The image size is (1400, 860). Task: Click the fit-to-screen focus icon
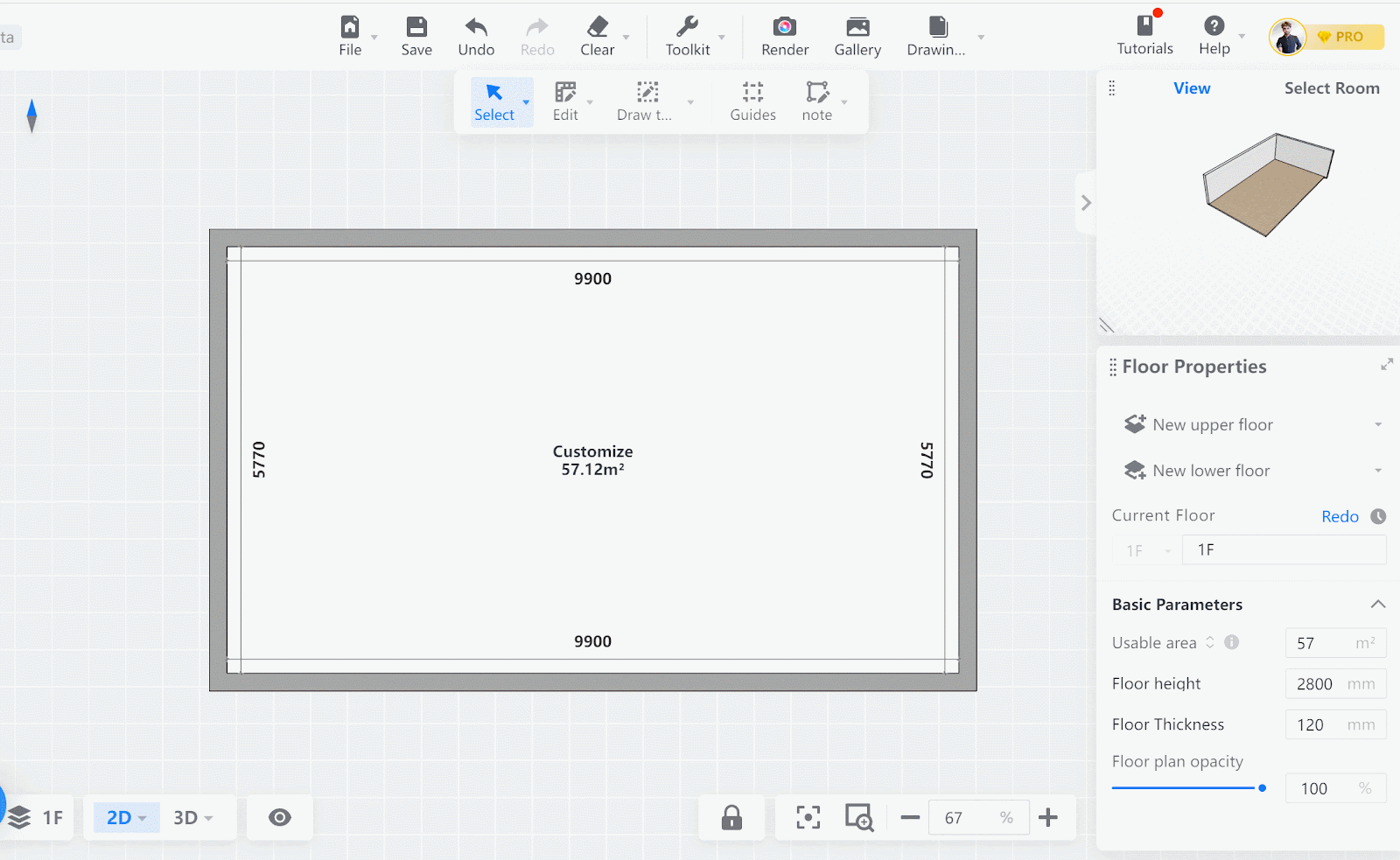[x=808, y=817]
